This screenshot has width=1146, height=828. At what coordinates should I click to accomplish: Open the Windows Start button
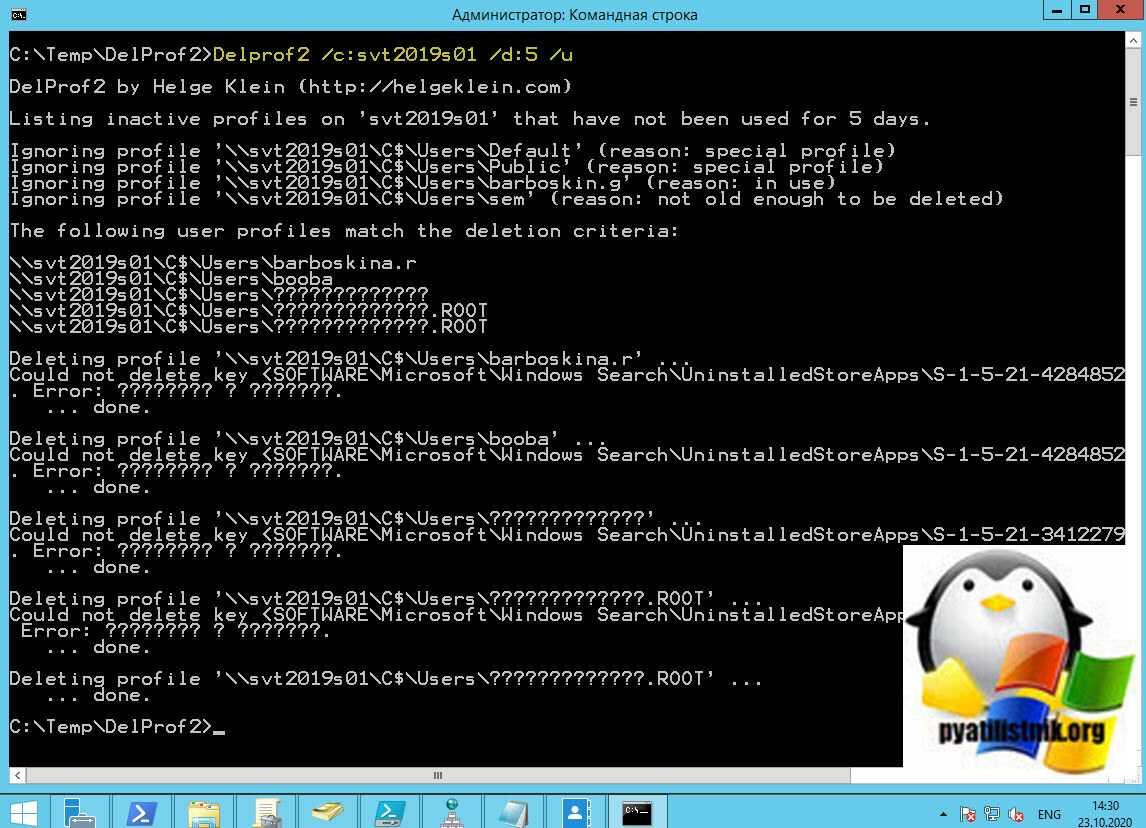[x=23, y=812]
